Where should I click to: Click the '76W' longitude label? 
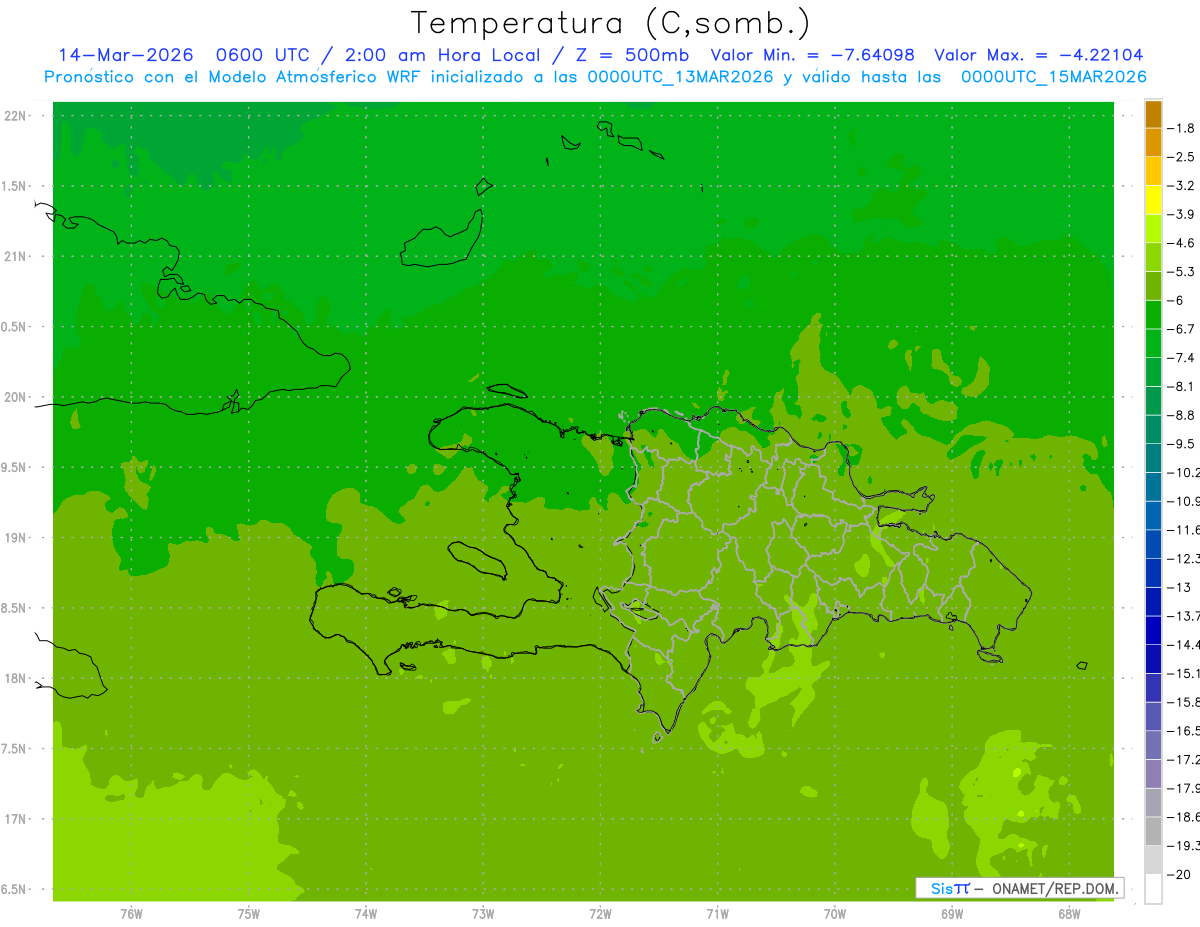tap(131, 914)
